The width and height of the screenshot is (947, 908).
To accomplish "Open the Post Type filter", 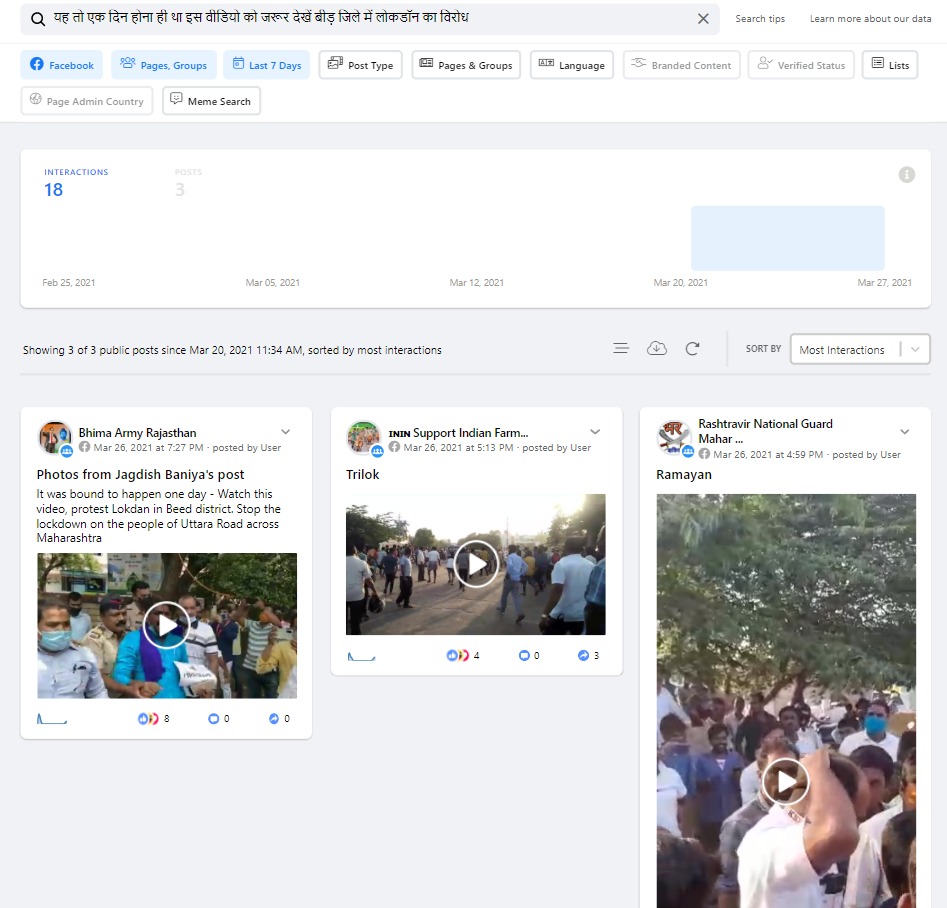I will (x=360, y=65).
